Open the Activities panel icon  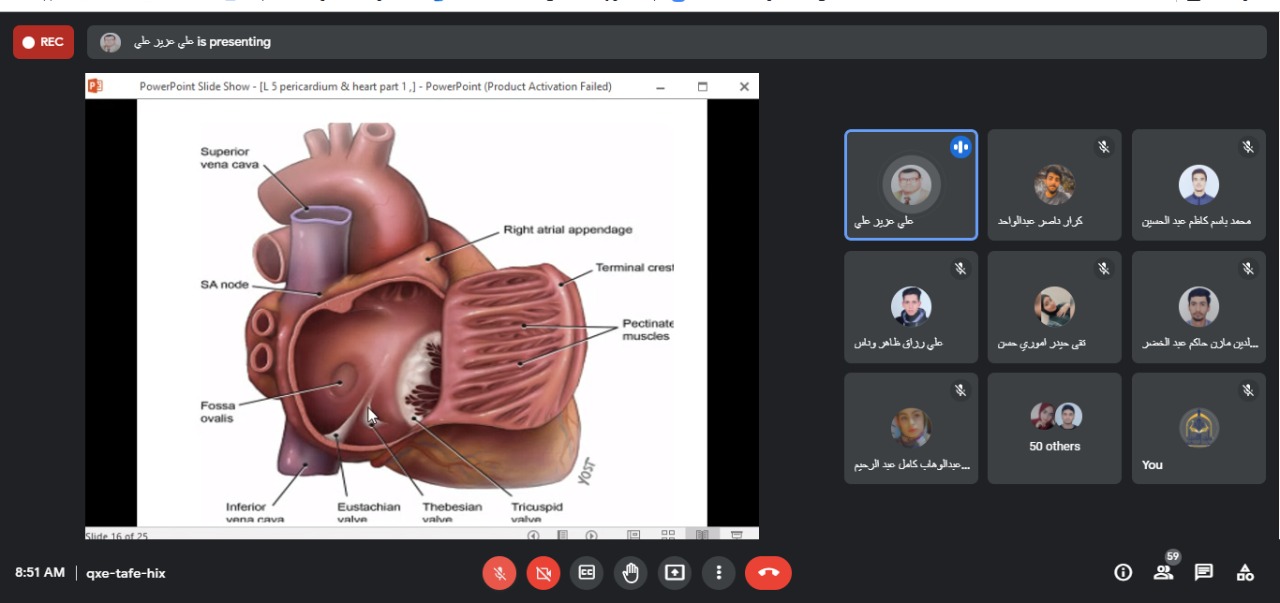[x=1245, y=572]
